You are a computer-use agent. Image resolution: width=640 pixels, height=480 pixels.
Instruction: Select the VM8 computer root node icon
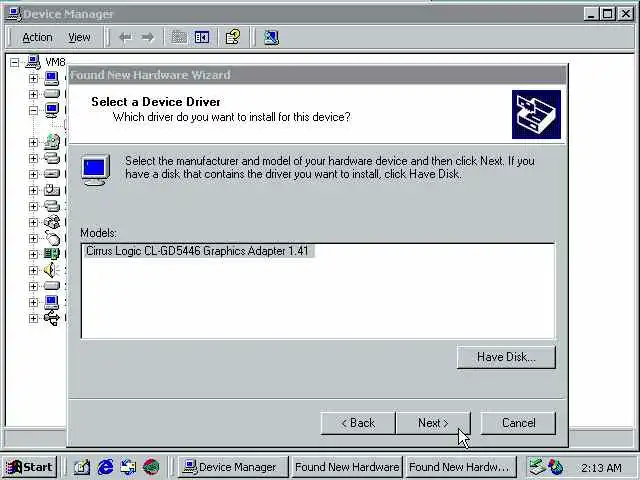[33, 62]
